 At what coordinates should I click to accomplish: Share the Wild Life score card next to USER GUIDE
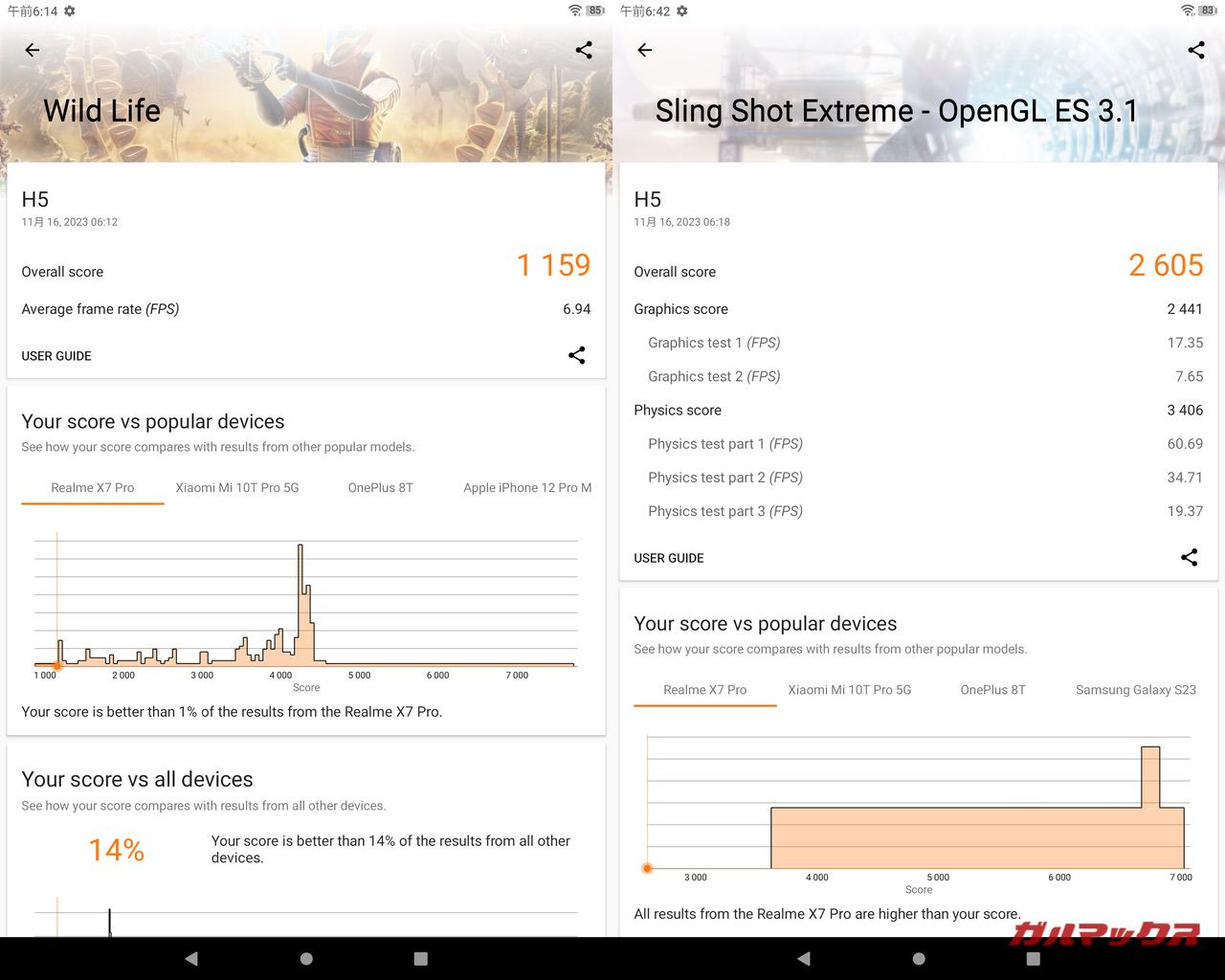click(576, 355)
